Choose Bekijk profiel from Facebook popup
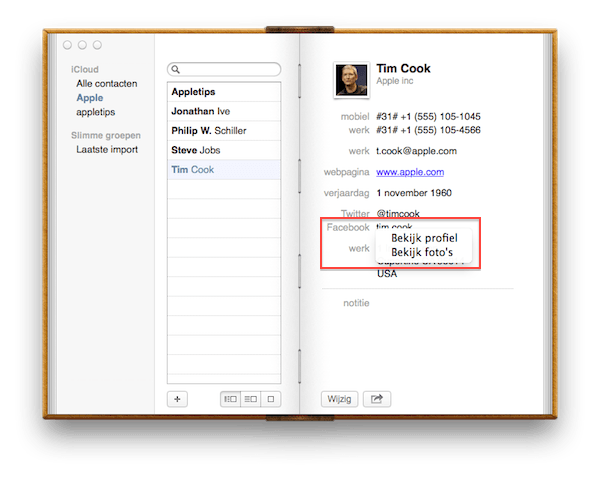 (424, 238)
